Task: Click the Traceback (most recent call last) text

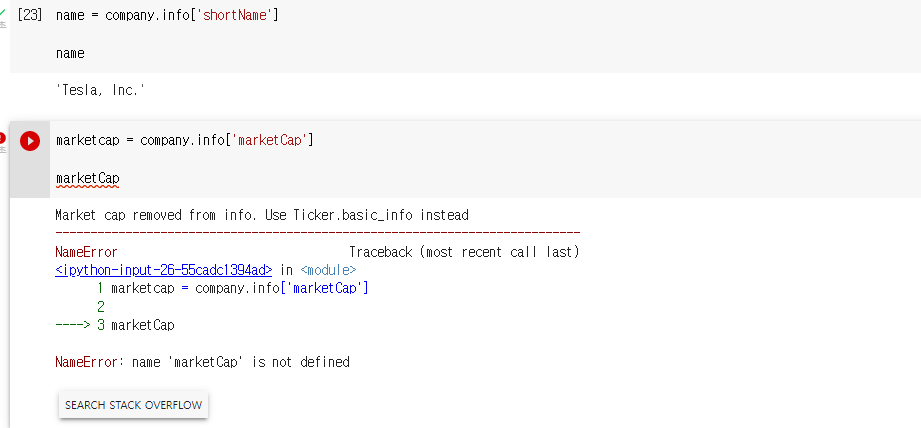Action: (x=464, y=252)
